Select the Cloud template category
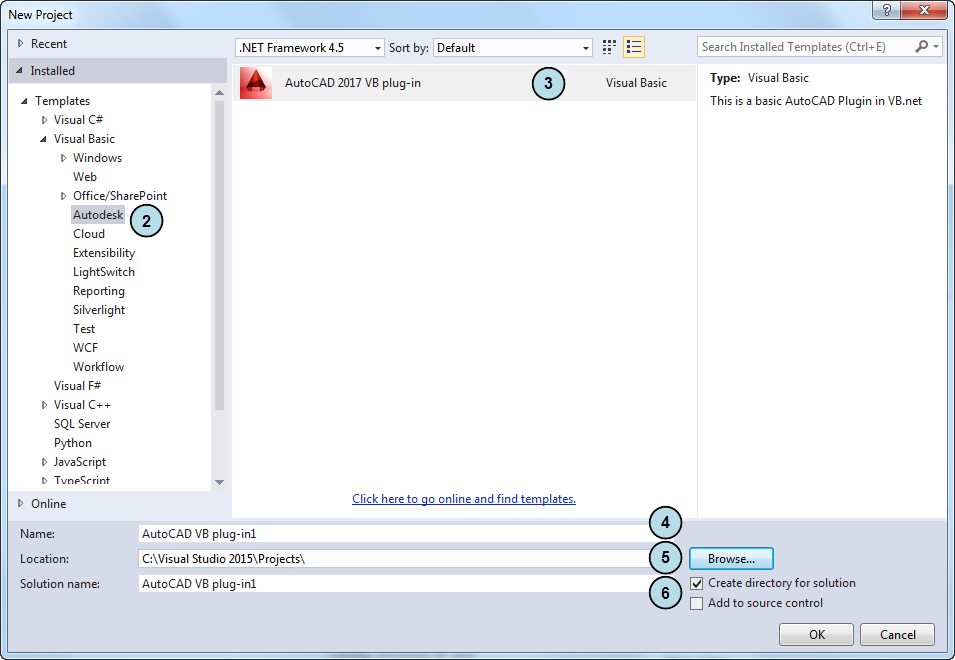The height and width of the screenshot is (660, 955). click(89, 234)
